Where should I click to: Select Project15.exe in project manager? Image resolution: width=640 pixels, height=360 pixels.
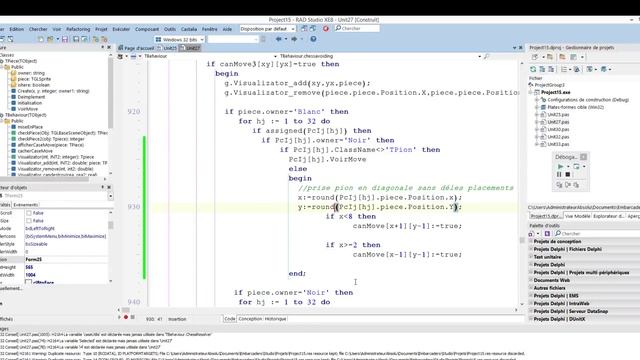tap(556, 92)
